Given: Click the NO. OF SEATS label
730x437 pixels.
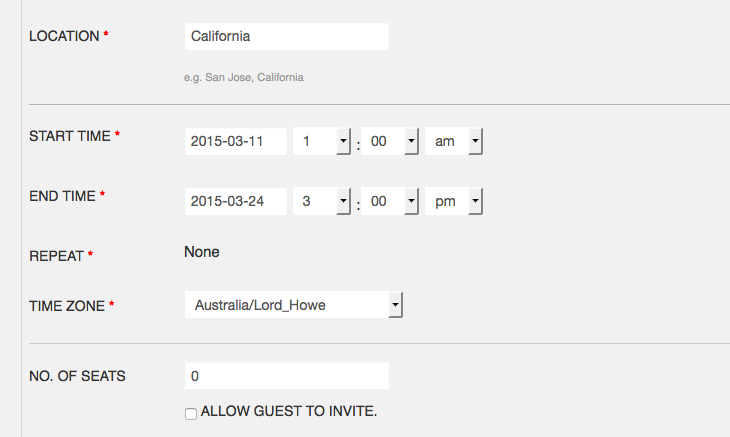Looking at the screenshot, I should click(x=77, y=376).
